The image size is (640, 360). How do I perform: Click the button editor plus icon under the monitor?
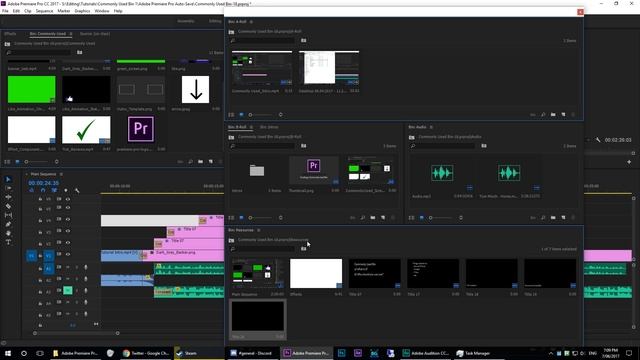click(629, 162)
